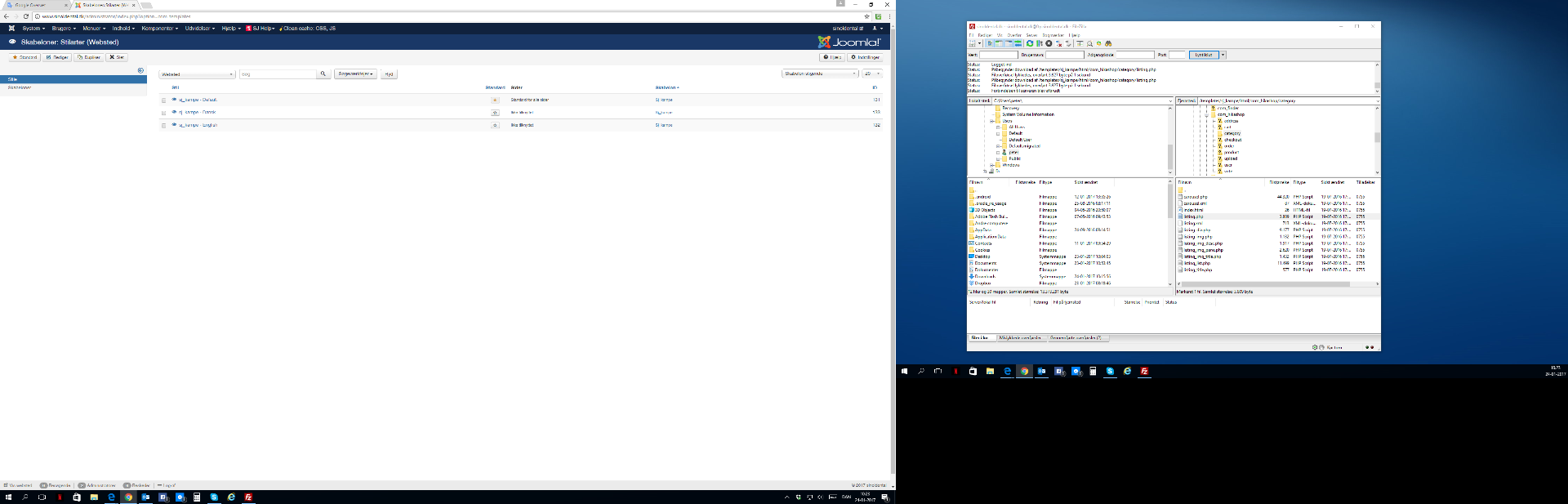Collapse com_hikashop folder in remote tree
This screenshot has height=504, width=1568.
1206,115
